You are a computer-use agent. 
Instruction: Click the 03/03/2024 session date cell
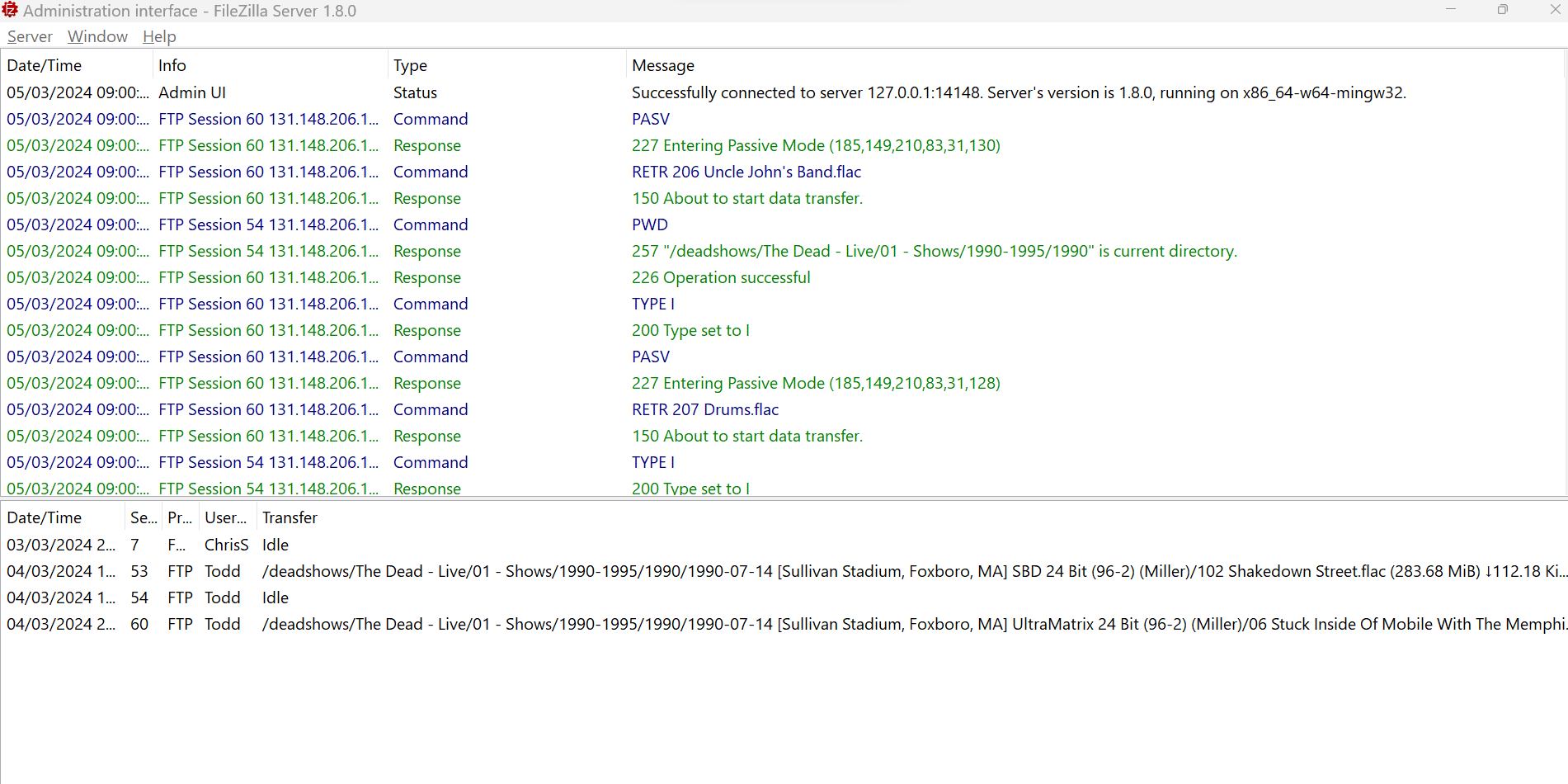[62, 545]
